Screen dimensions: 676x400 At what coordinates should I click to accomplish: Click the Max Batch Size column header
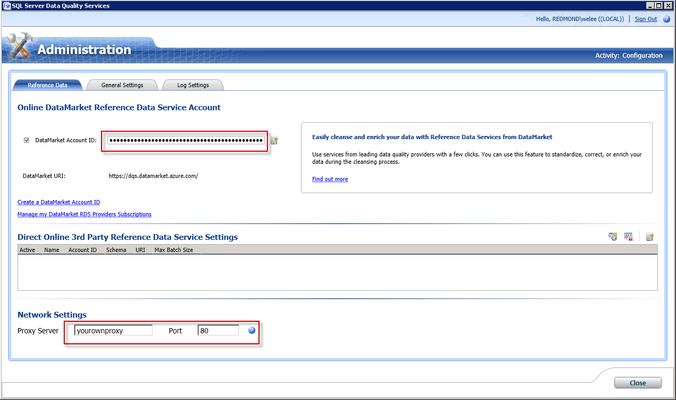(x=174, y=250)
